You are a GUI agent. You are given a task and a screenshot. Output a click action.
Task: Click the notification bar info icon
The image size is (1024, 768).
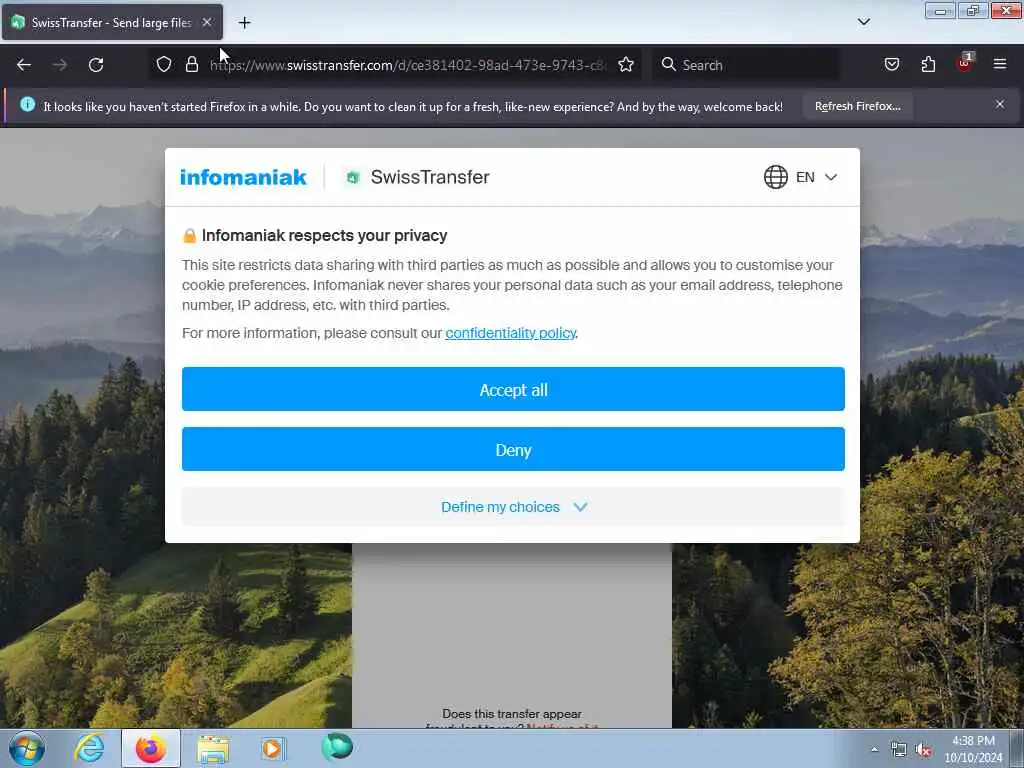click(27, 104)
